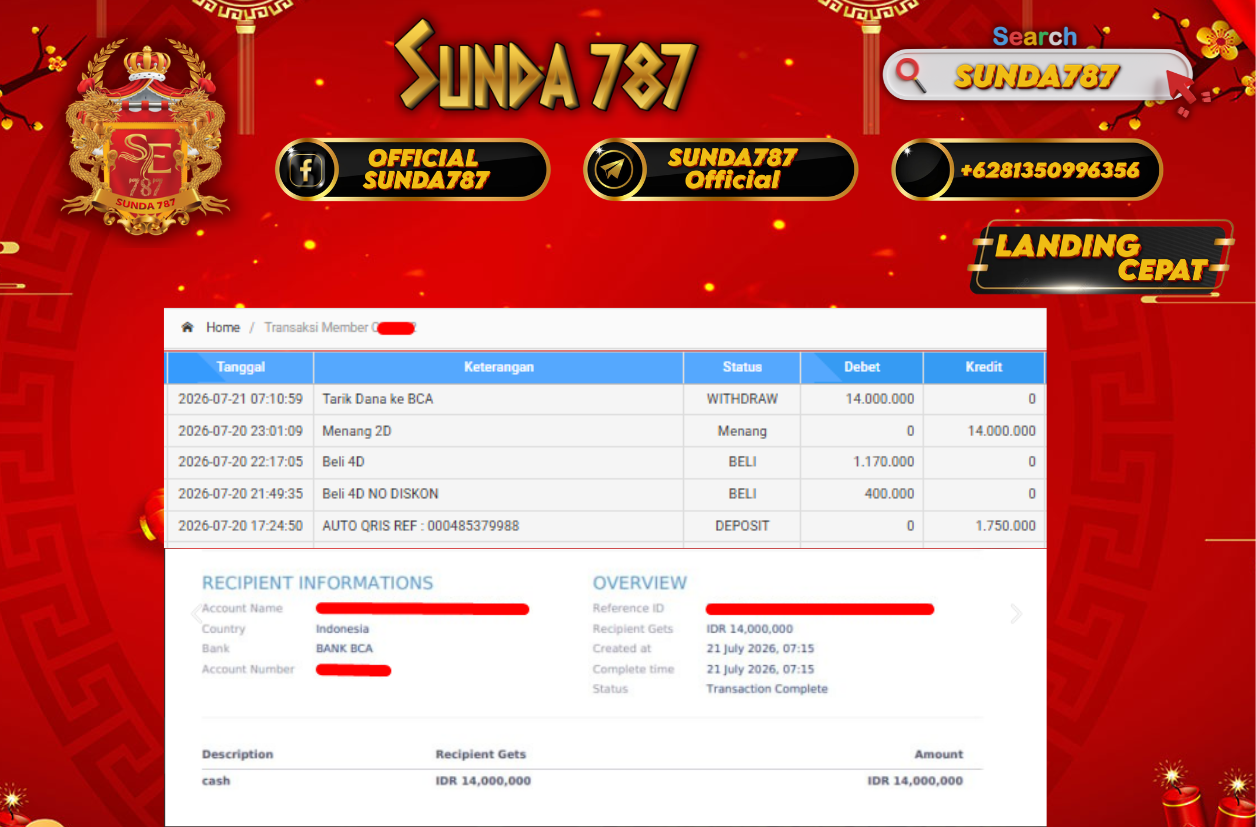
Task: Click the Menang status cell
Action: 742,431
